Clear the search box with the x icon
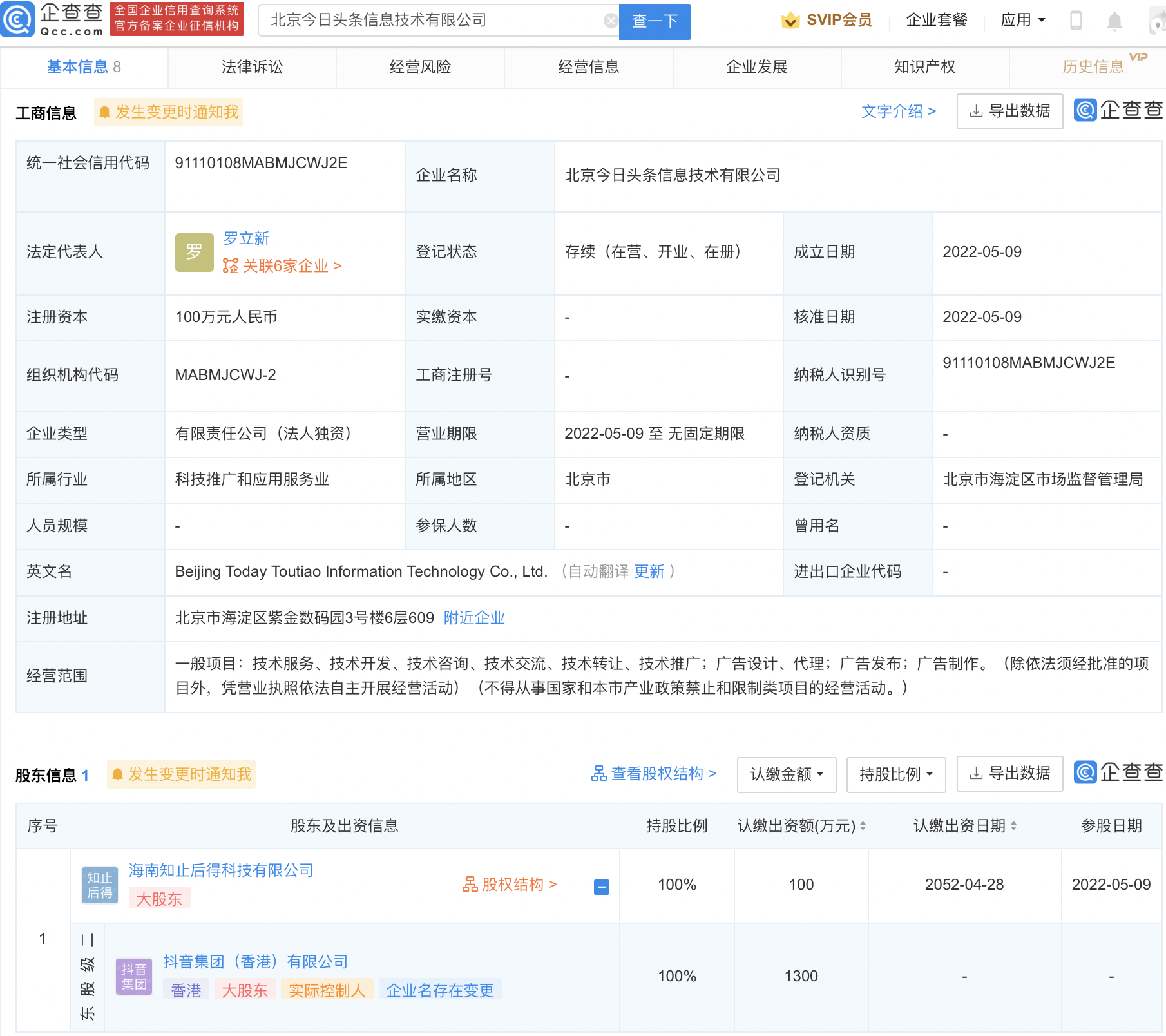Image resolution: width=1166 pixels, height=1036 pixels. [611, 21]
